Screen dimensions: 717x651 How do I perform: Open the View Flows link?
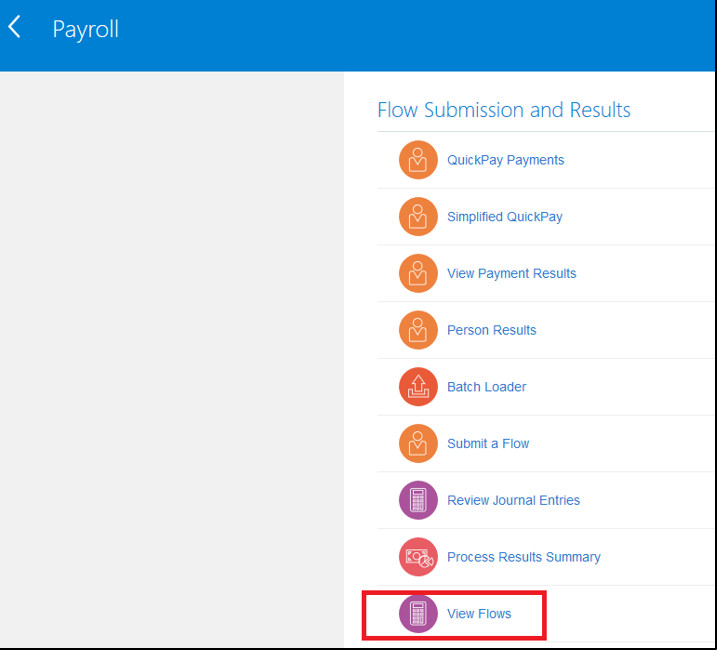coord(479,613)
